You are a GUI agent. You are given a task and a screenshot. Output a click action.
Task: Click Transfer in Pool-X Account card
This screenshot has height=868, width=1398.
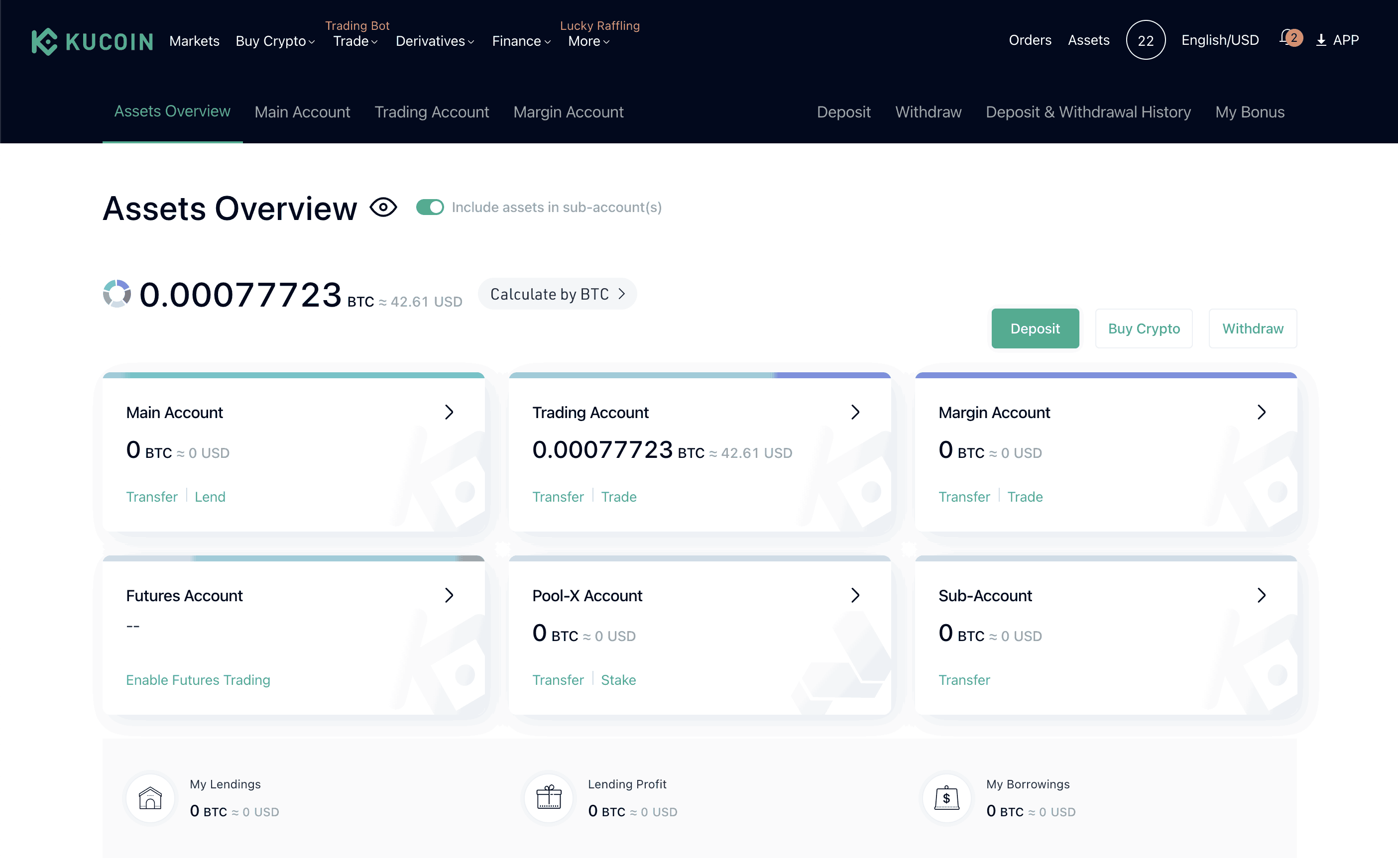(x=558, y=680)
